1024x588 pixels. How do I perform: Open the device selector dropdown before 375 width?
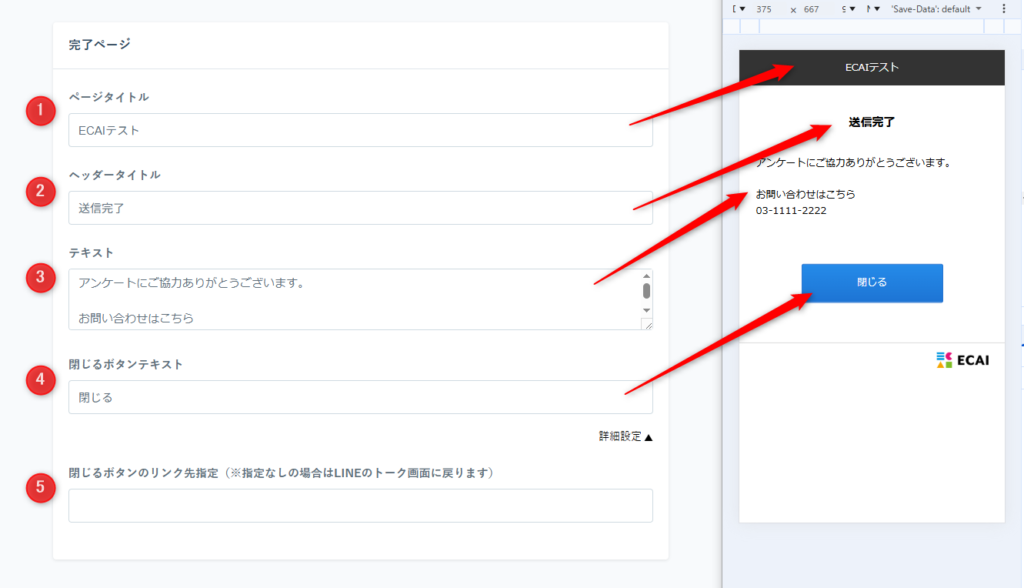pyautogui.click(x=740, y=9)
